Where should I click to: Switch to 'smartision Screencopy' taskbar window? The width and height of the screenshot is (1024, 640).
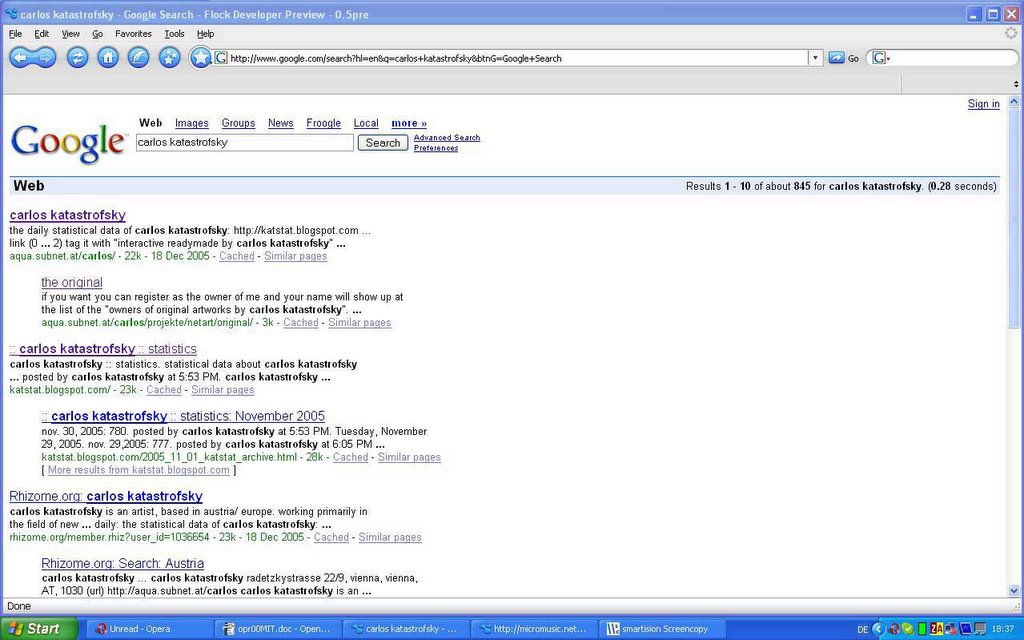tap(661, 629)
